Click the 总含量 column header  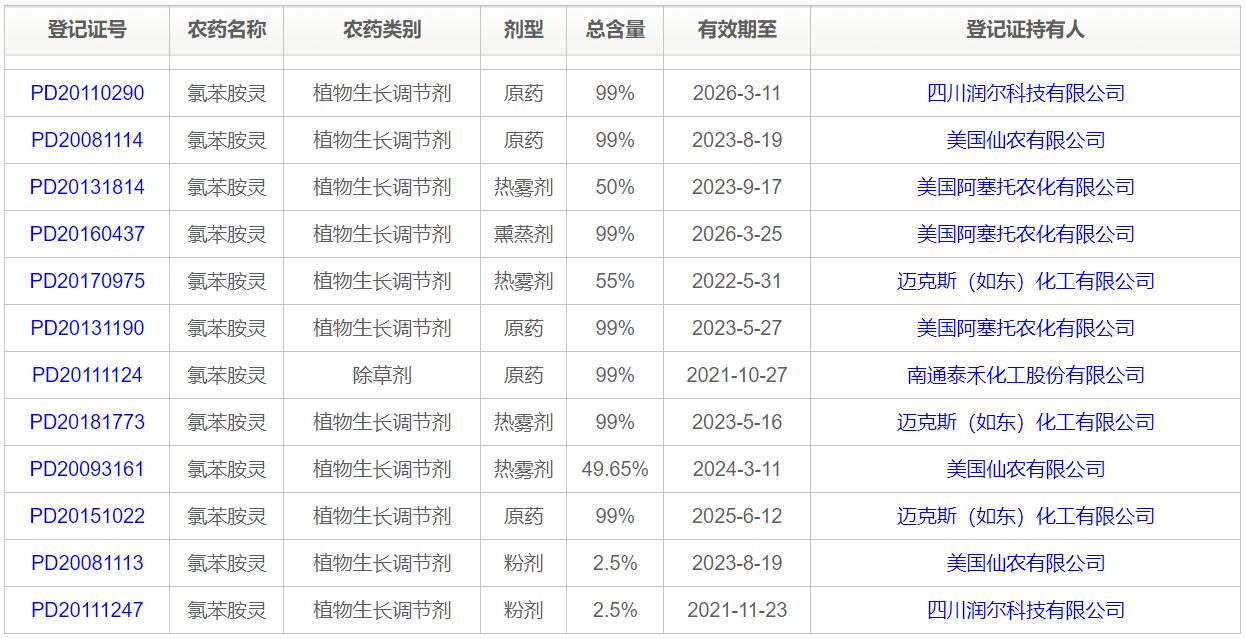click(x=615, y=30)
